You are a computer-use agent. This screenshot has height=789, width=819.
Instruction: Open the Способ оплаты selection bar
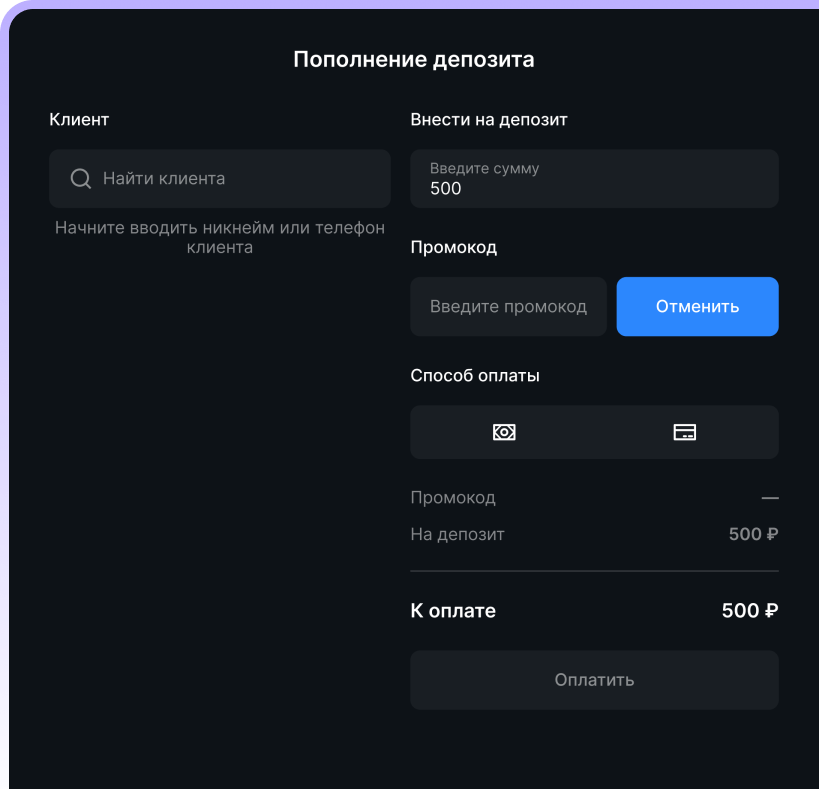(594, 431)
